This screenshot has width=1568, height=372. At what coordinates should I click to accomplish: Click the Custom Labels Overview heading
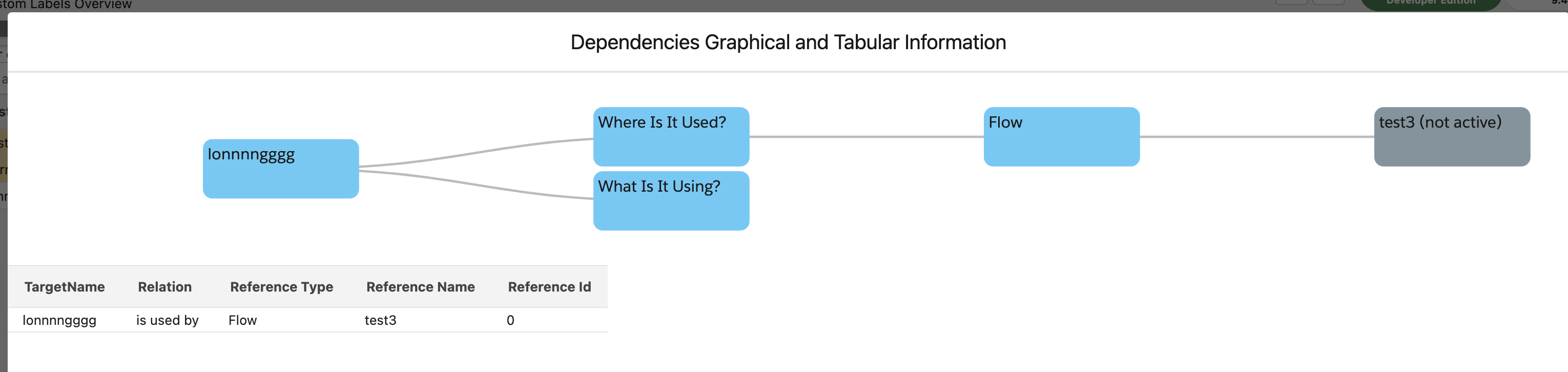click(67, 4)
